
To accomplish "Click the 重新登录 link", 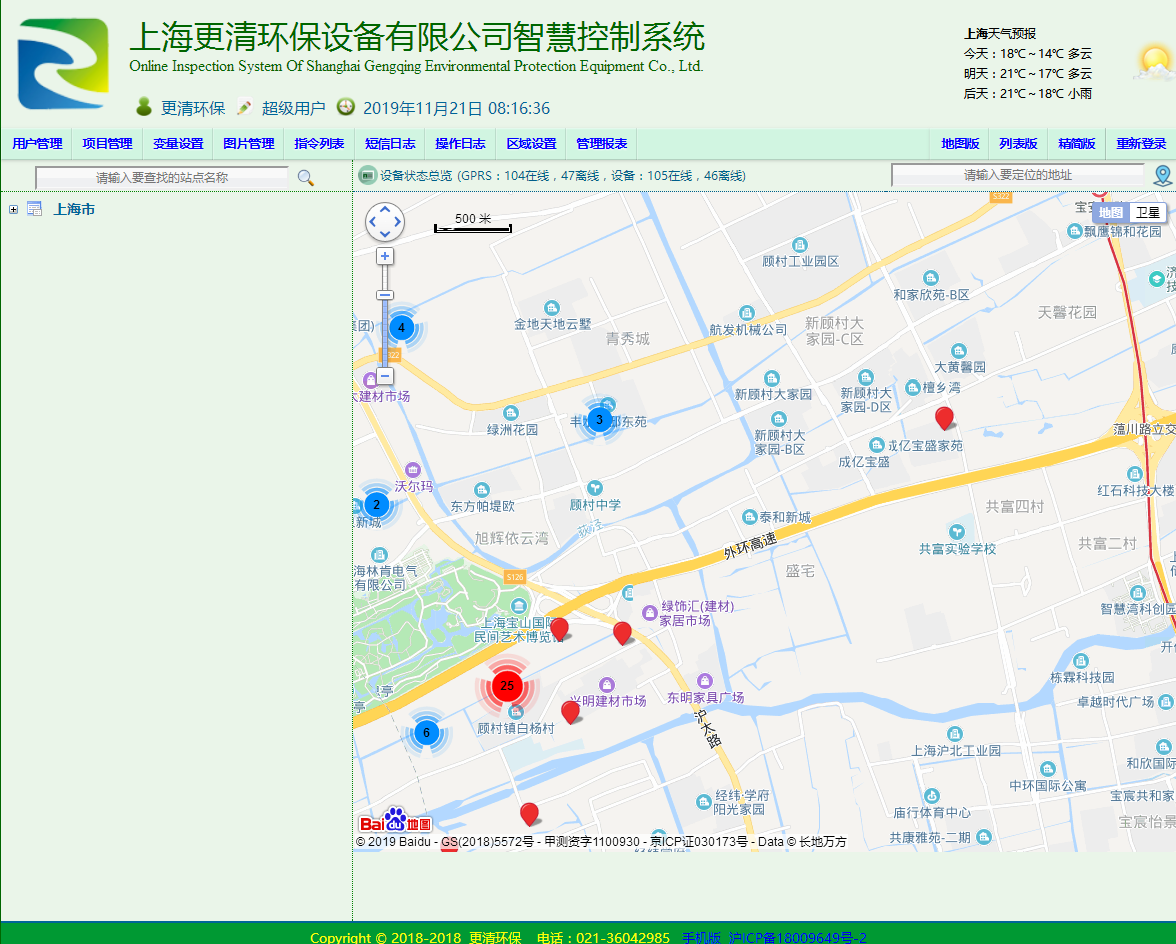I will (x=1141, y=144).
